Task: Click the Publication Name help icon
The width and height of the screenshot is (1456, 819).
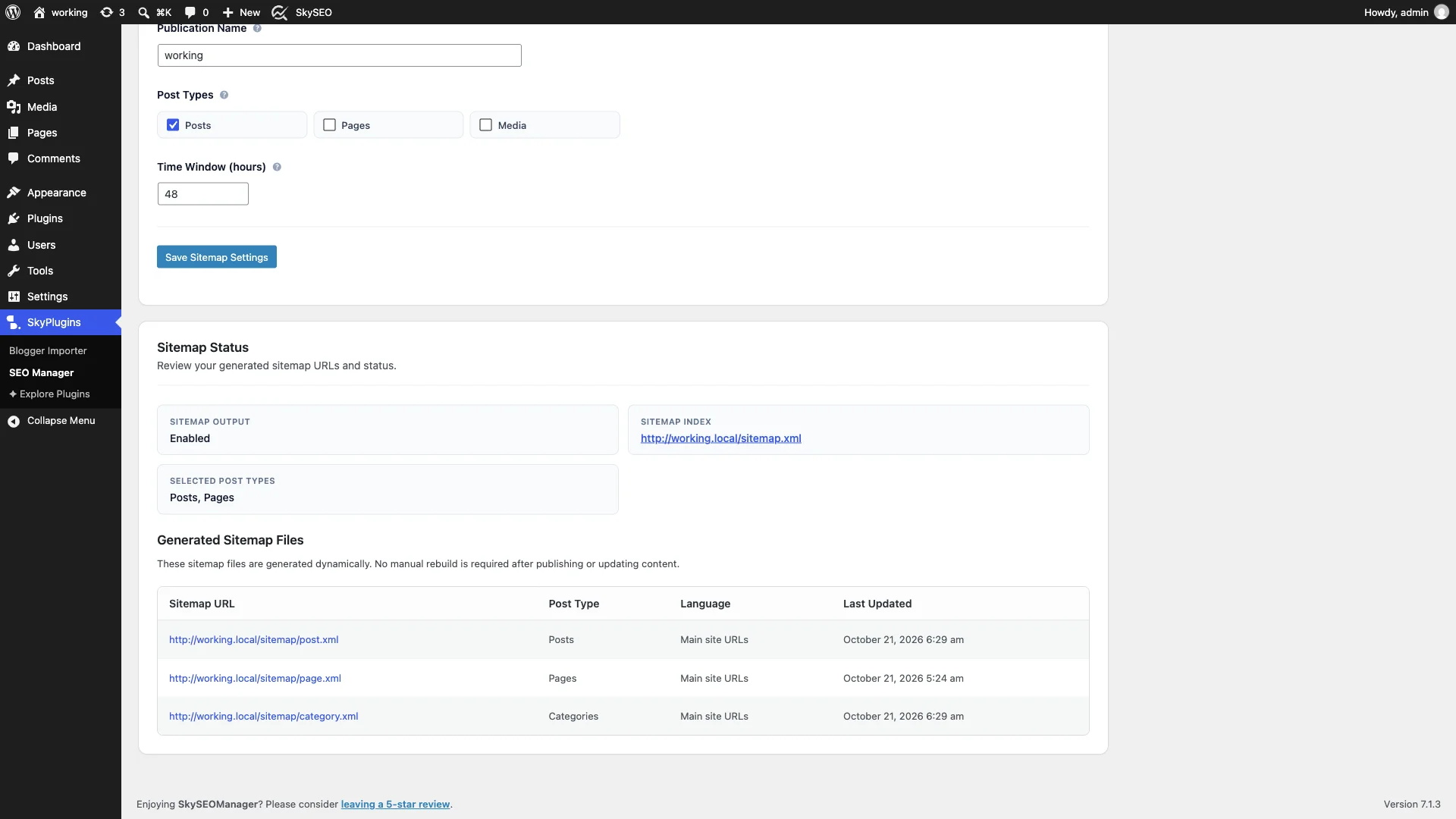Action: [257, 28]
